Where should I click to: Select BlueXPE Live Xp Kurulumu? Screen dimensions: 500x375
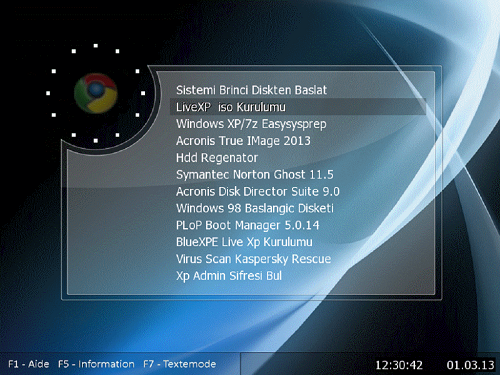pos(244,242)
